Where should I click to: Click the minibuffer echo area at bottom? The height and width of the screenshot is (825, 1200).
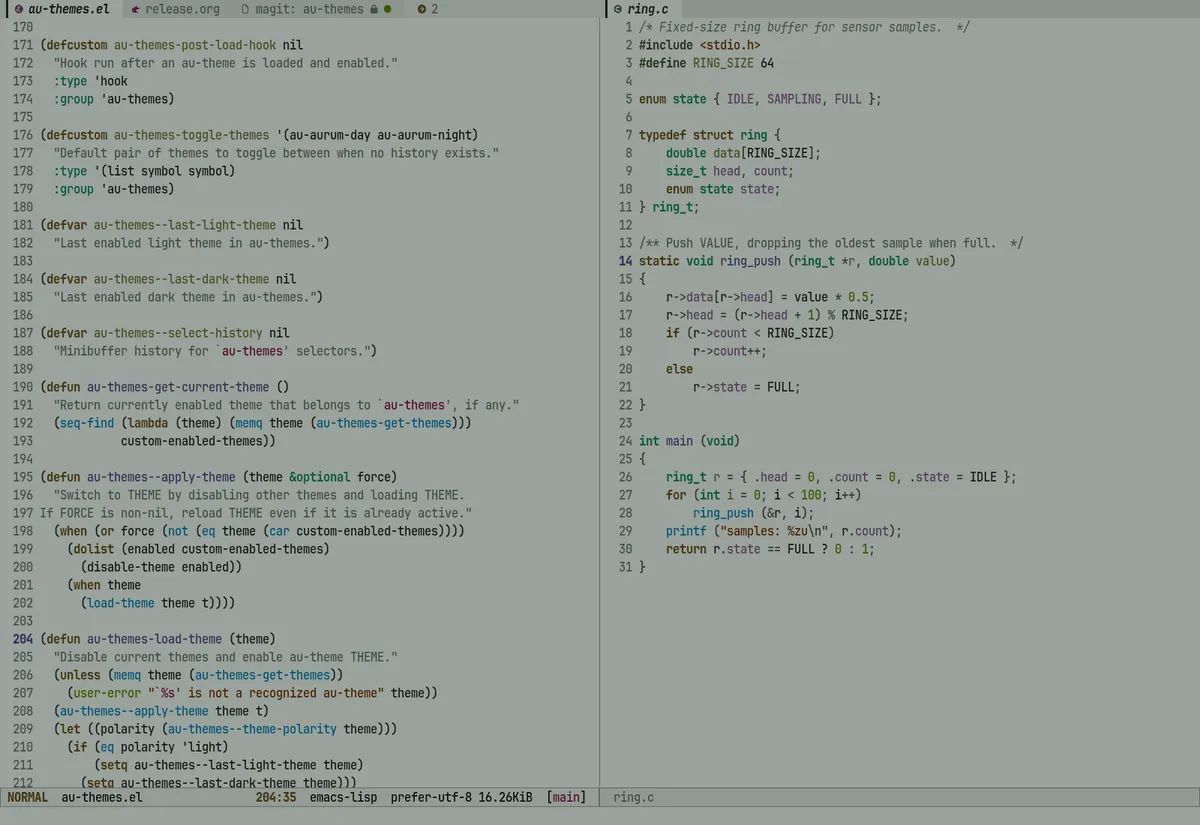tap(600, 816)
